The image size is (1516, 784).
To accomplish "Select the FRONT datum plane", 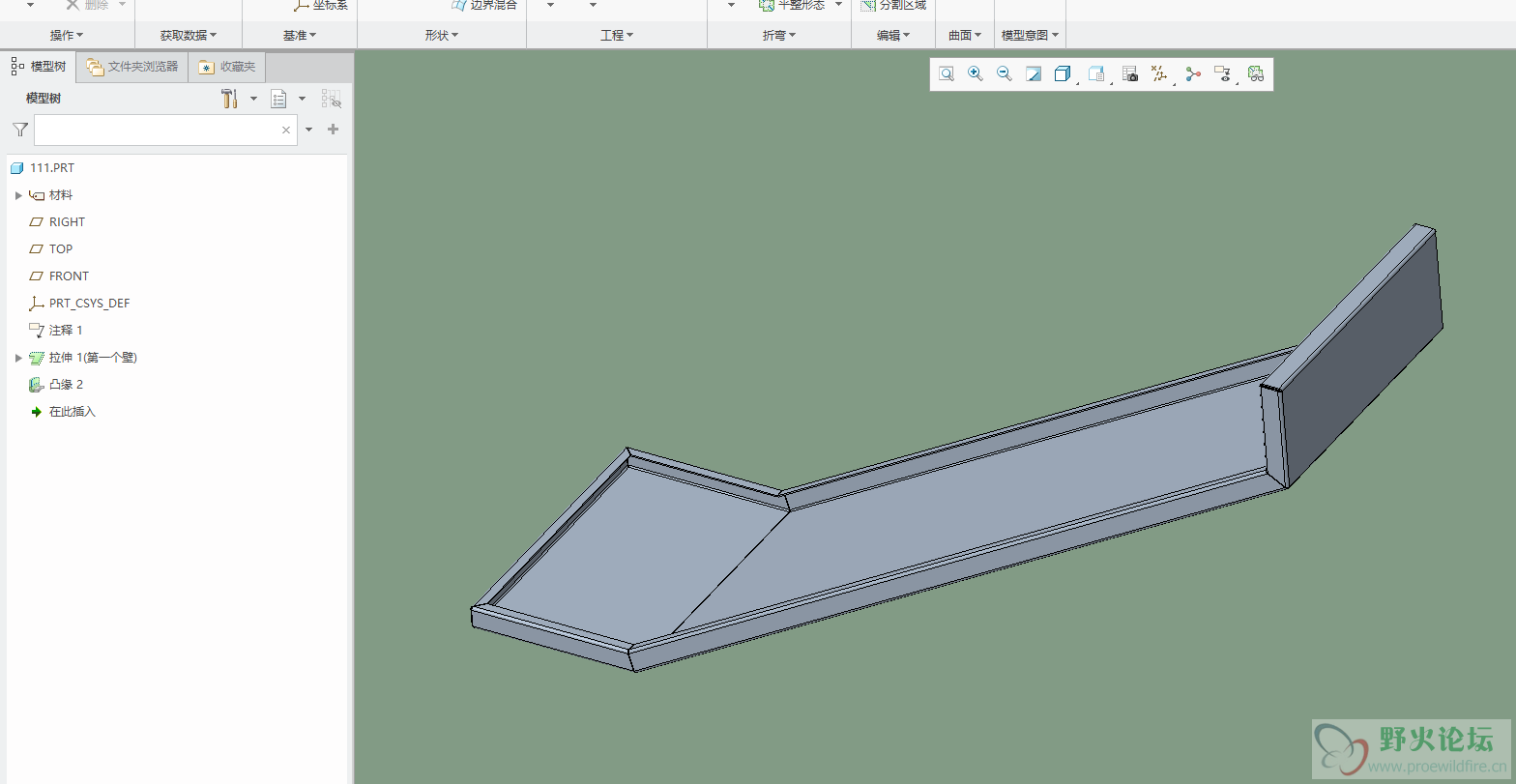I will tap(69, 276).
